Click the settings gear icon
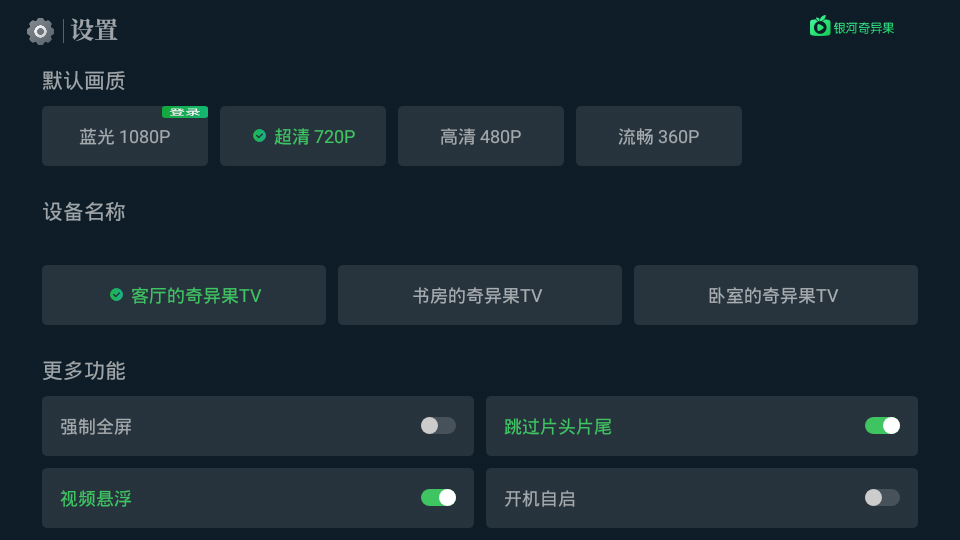 pos(40,31)
